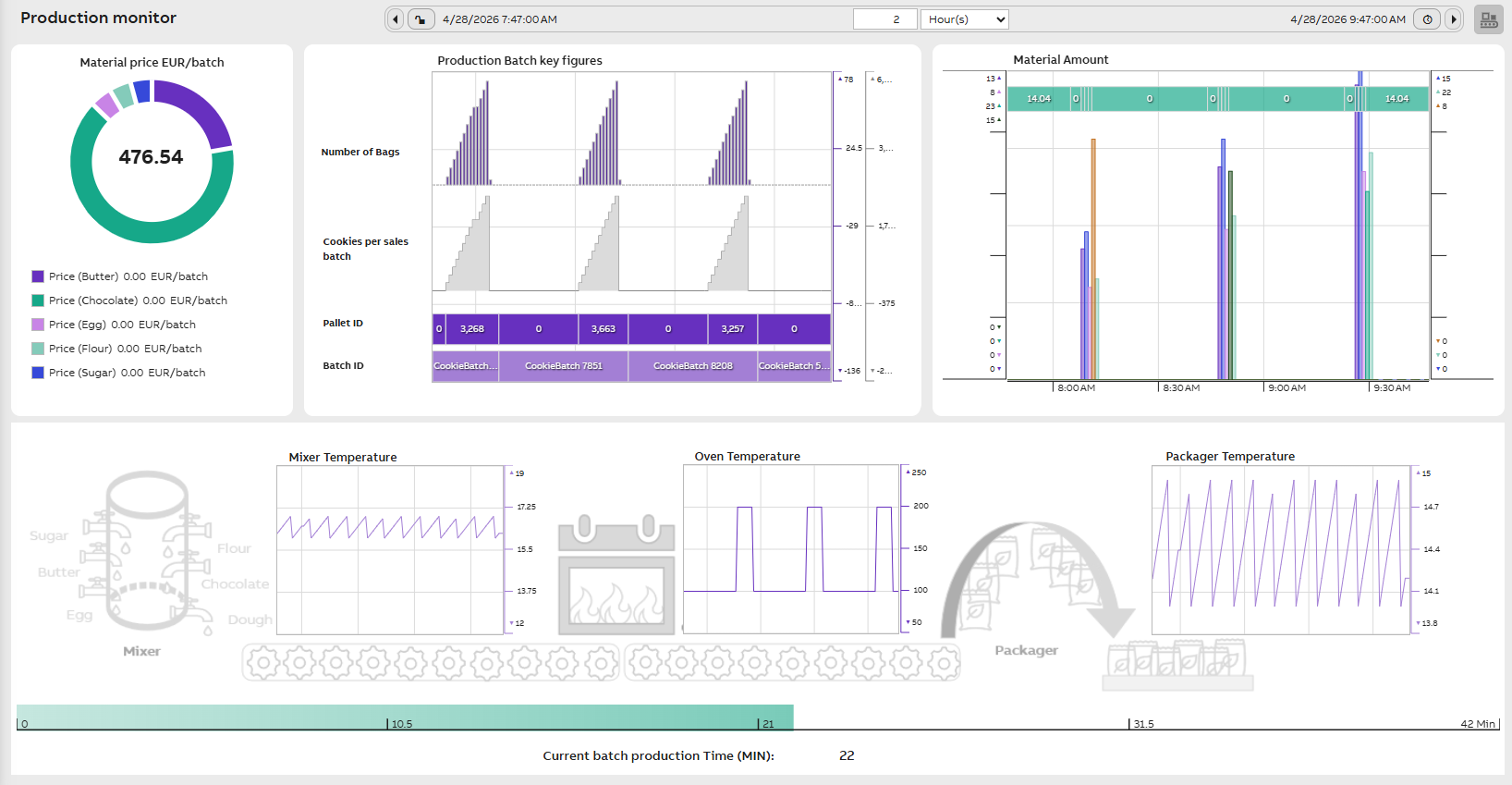
Task: Click the Oven Temperature chart title
Action: [x=747, y=457]
